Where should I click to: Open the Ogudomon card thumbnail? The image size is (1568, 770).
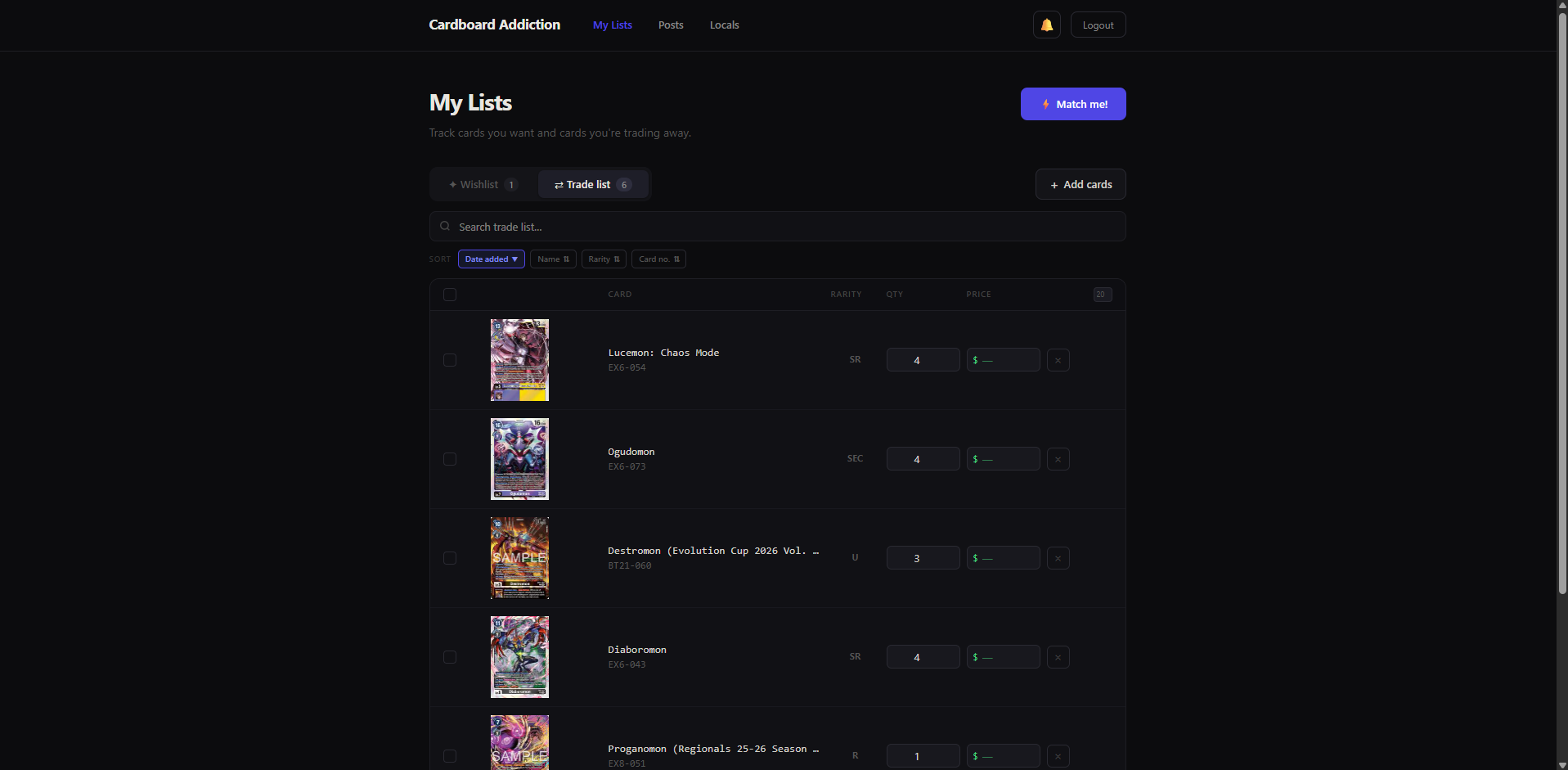pyautogui.click(x=519, y=459)
